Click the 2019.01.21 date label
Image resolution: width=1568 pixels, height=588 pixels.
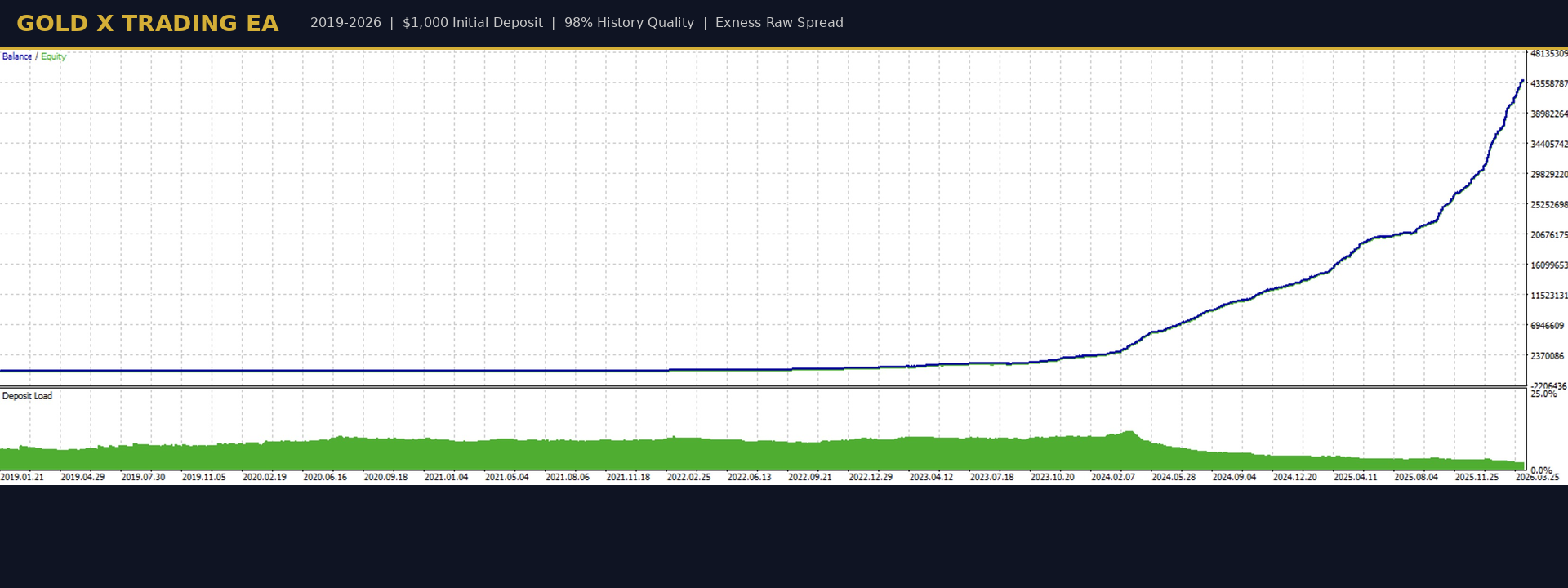[x=22, y=478]
